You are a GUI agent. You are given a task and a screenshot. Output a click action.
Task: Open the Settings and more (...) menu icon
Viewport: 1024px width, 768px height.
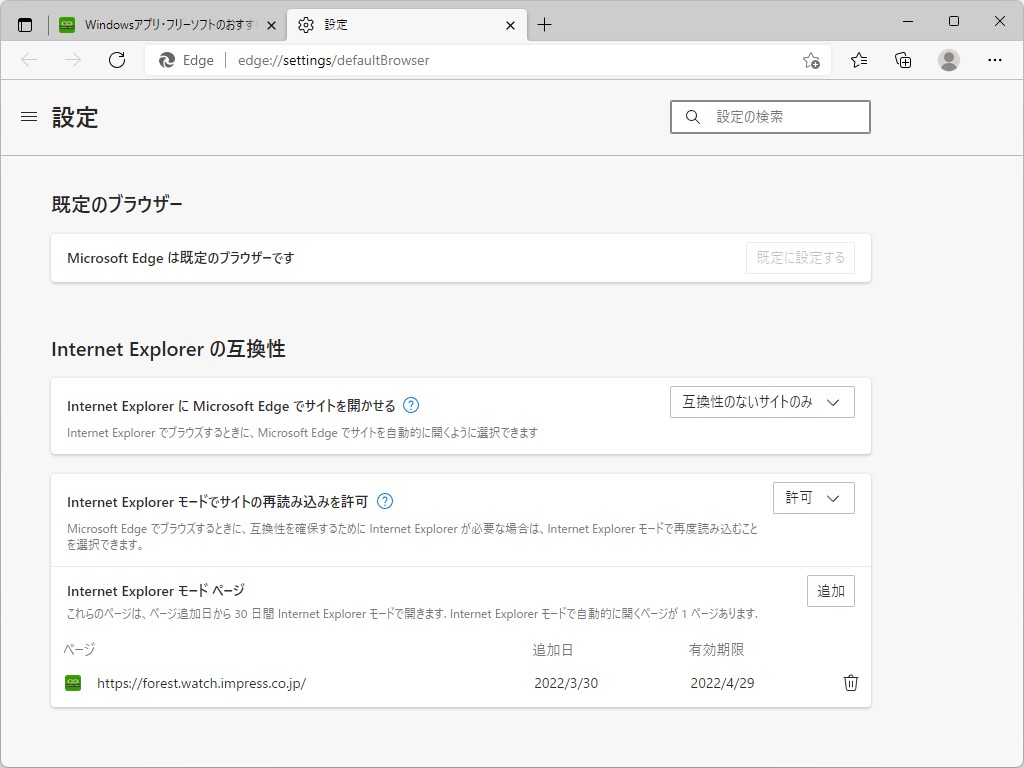pos(995,60)
